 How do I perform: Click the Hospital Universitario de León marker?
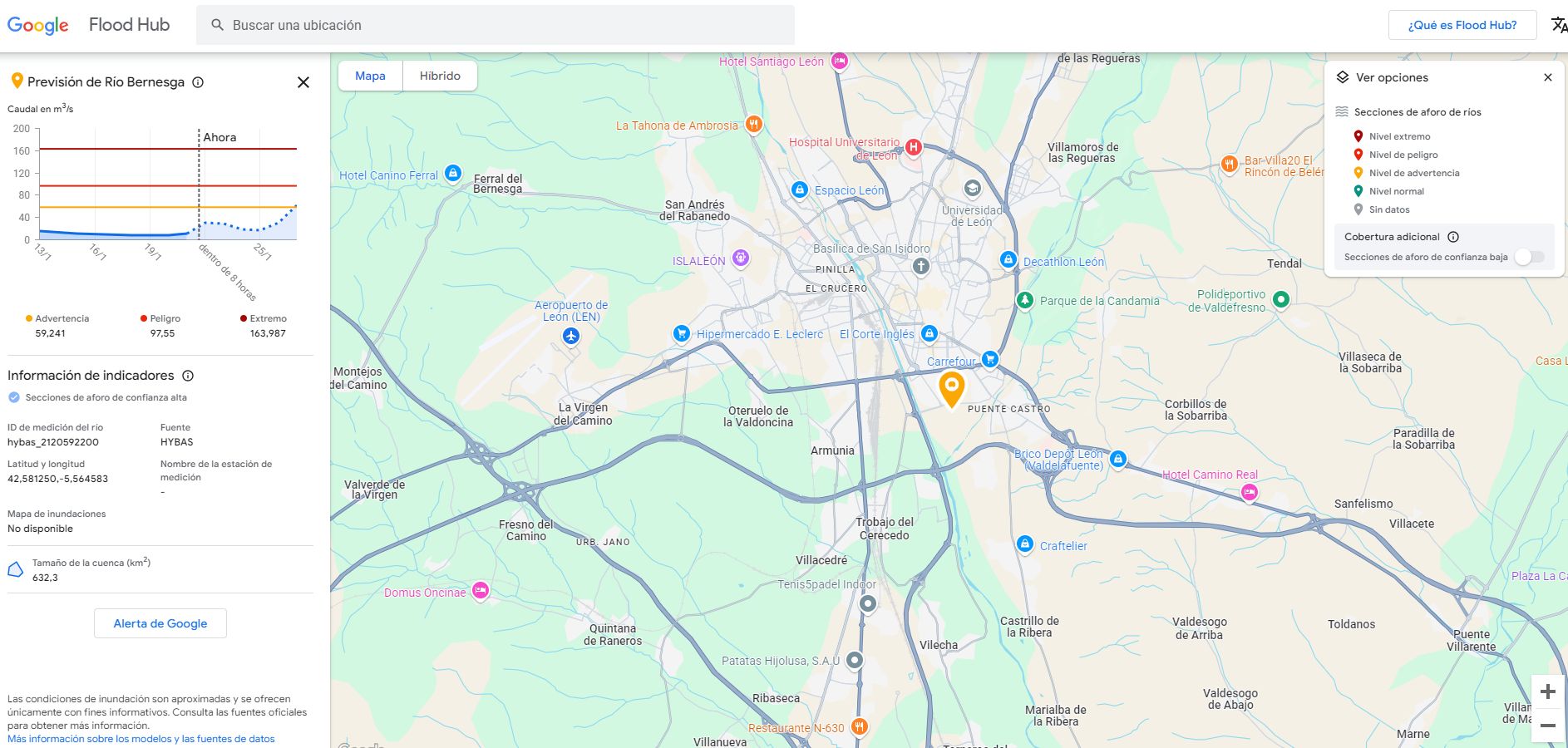[914, 148]
